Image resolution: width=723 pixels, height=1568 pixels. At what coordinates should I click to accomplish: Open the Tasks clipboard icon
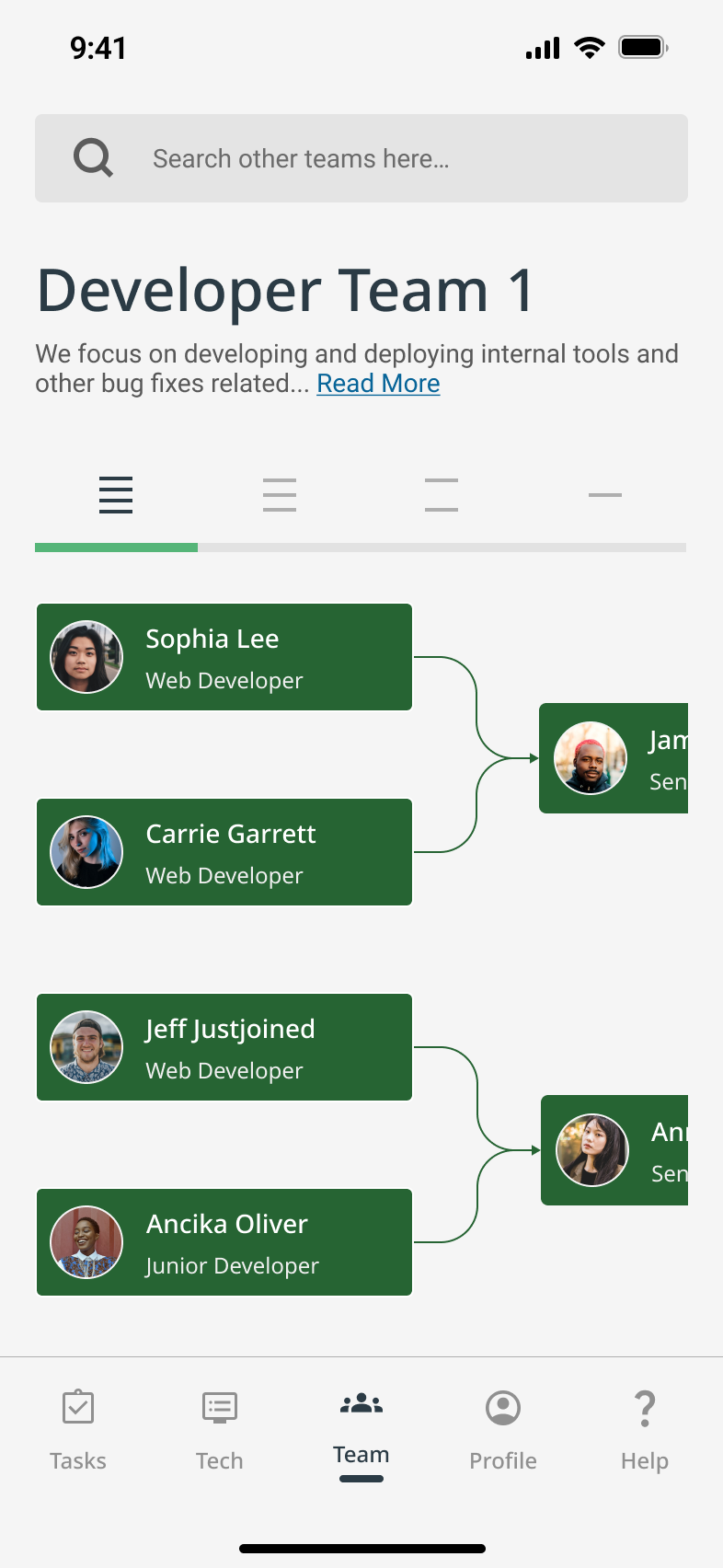pyautogui.click(x=78, y=1407)
